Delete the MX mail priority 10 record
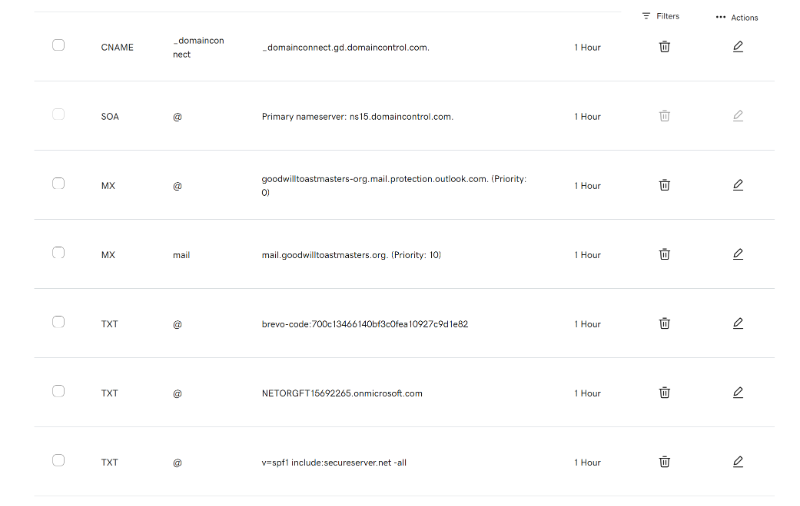Screen dimensions: 800x506 [664, 254]
